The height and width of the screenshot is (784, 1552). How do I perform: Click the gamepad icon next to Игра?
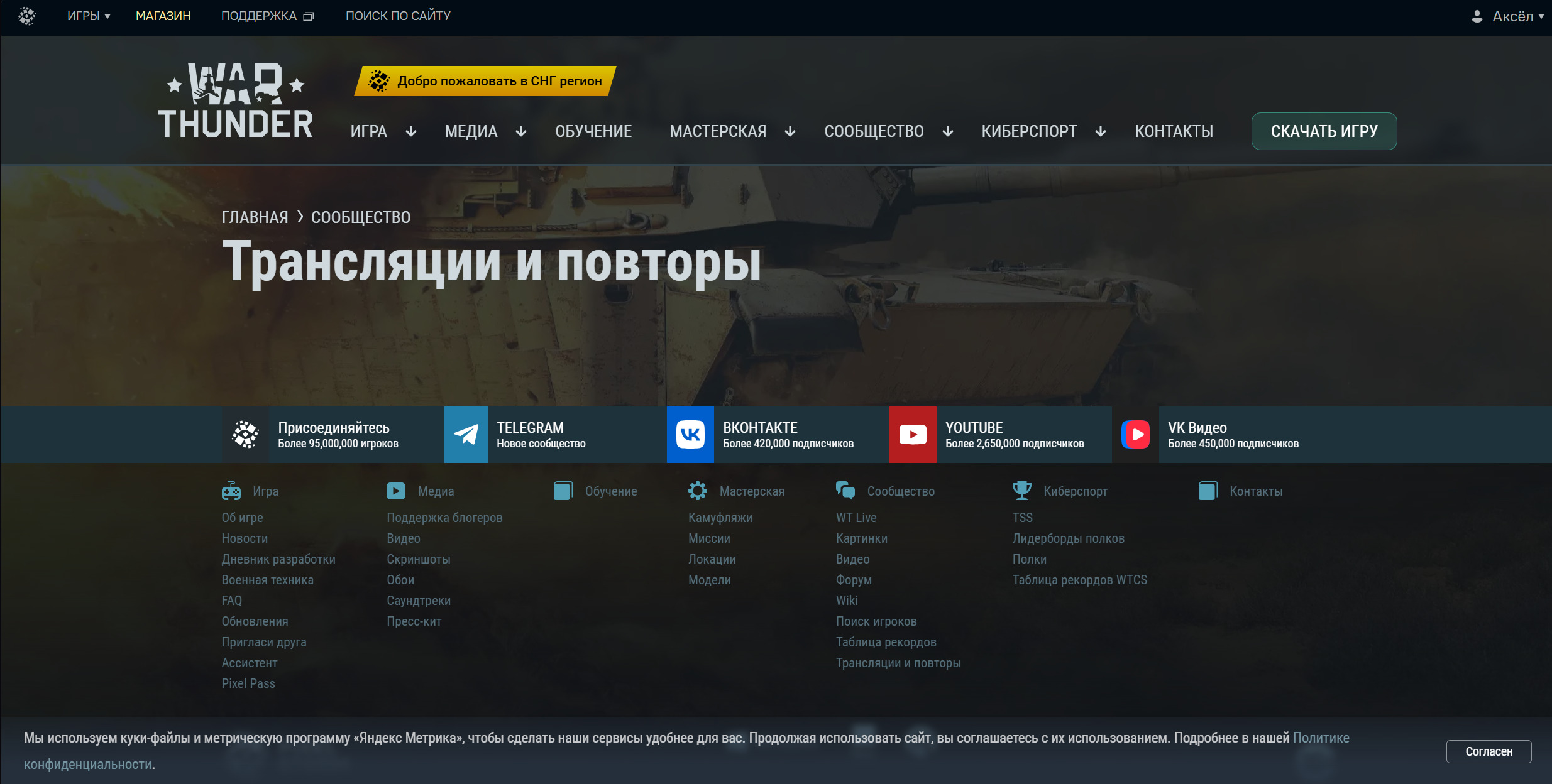[231, 491]
